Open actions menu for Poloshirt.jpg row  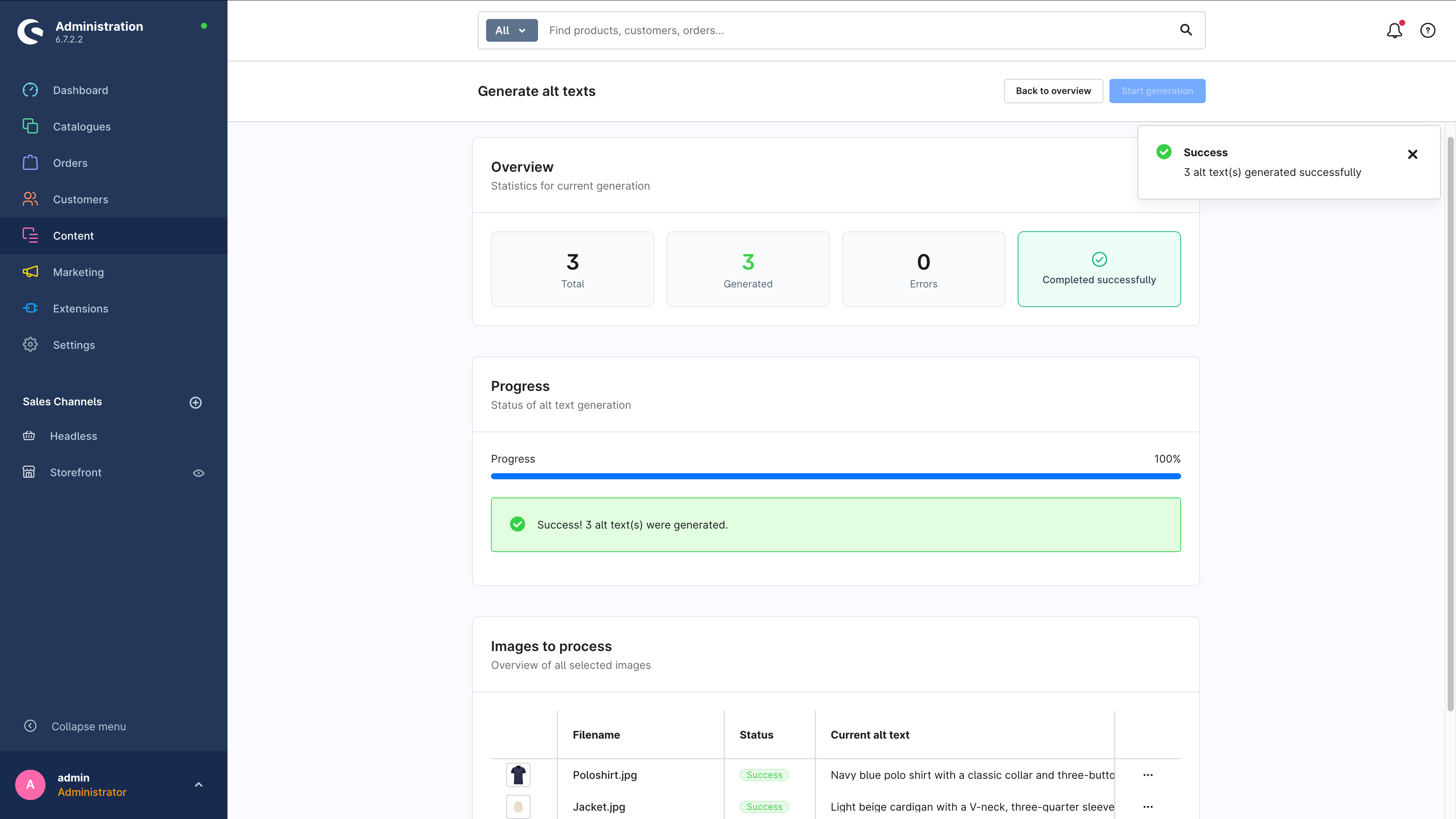1147,775
